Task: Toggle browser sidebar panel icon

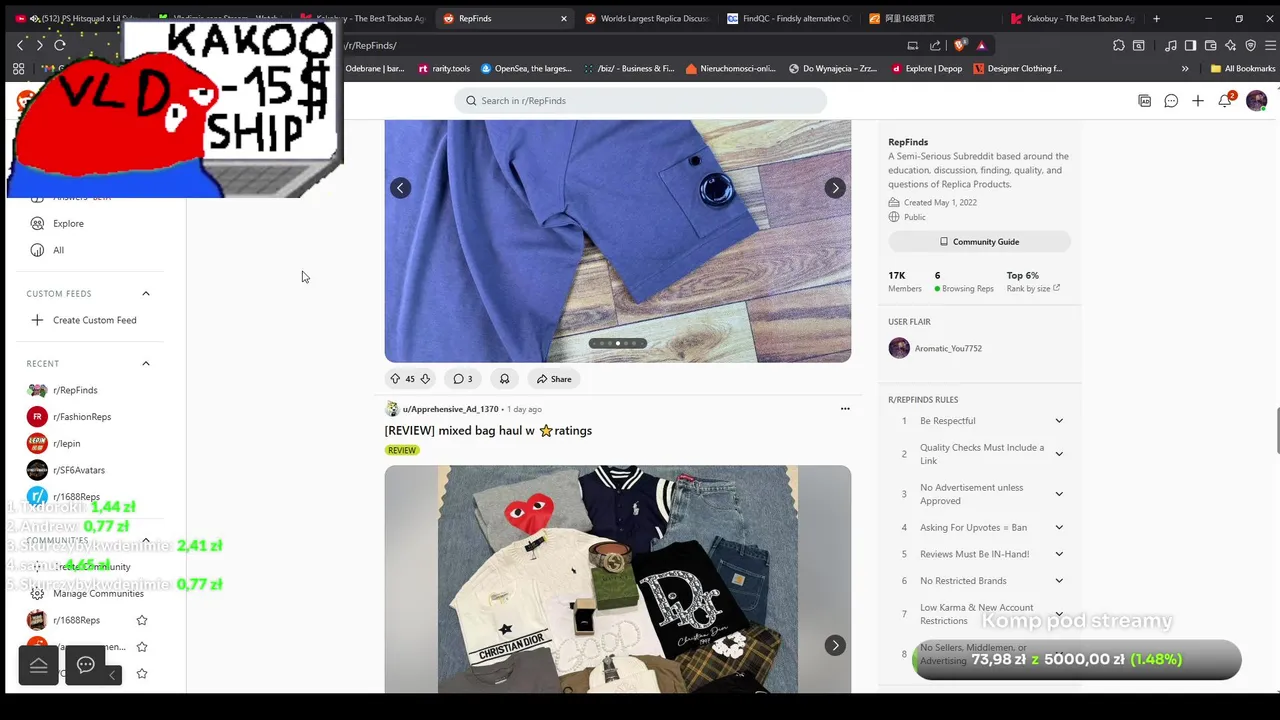Action: coord(1190,45)
